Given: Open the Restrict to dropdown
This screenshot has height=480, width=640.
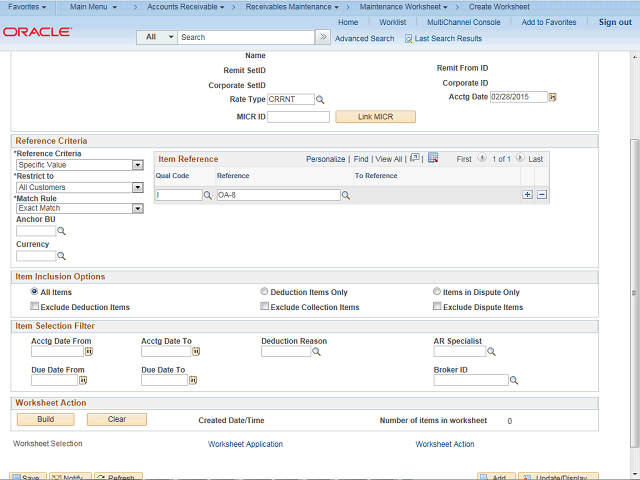Looking at the screenshot, I should click(x=138, y=187).
